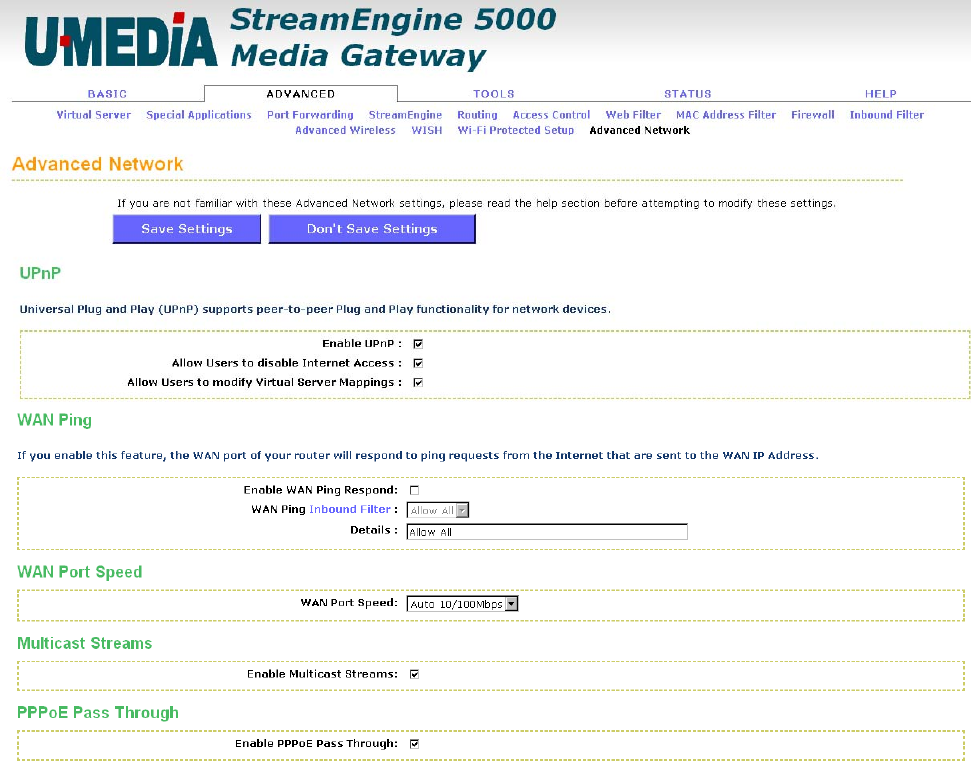
Task: Click the Multicast Streams section heading
Action: pyautogui.click(x=84, y=643)
